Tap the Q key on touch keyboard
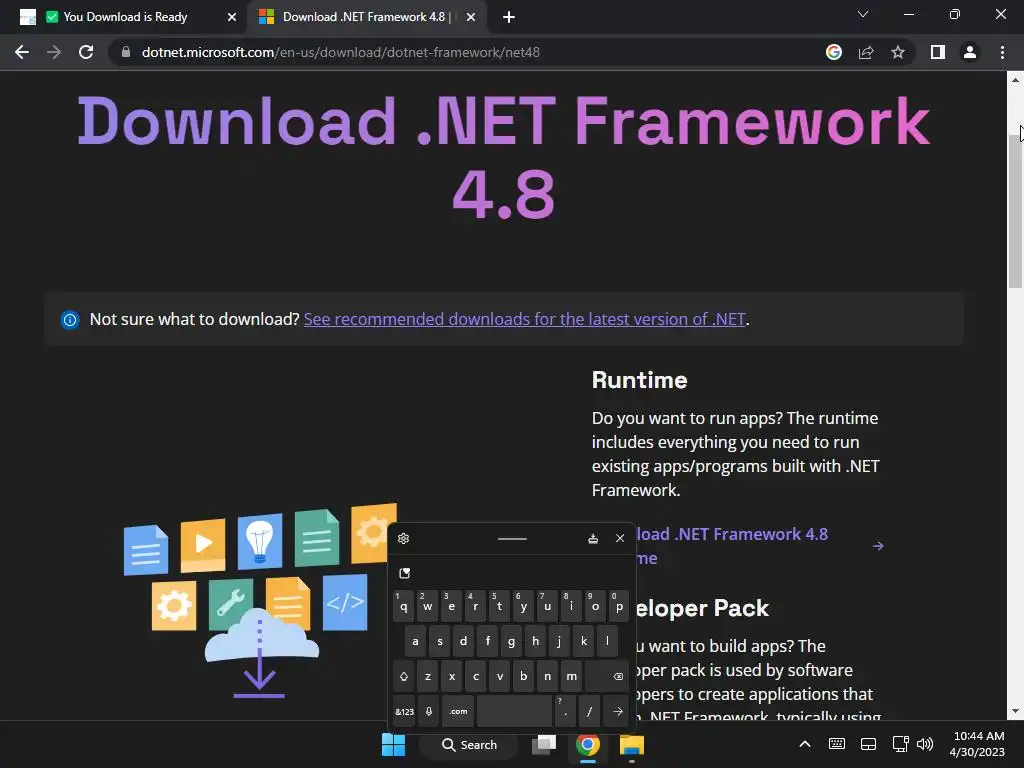This screenshot has height=768, width=1024. [404, 606]
